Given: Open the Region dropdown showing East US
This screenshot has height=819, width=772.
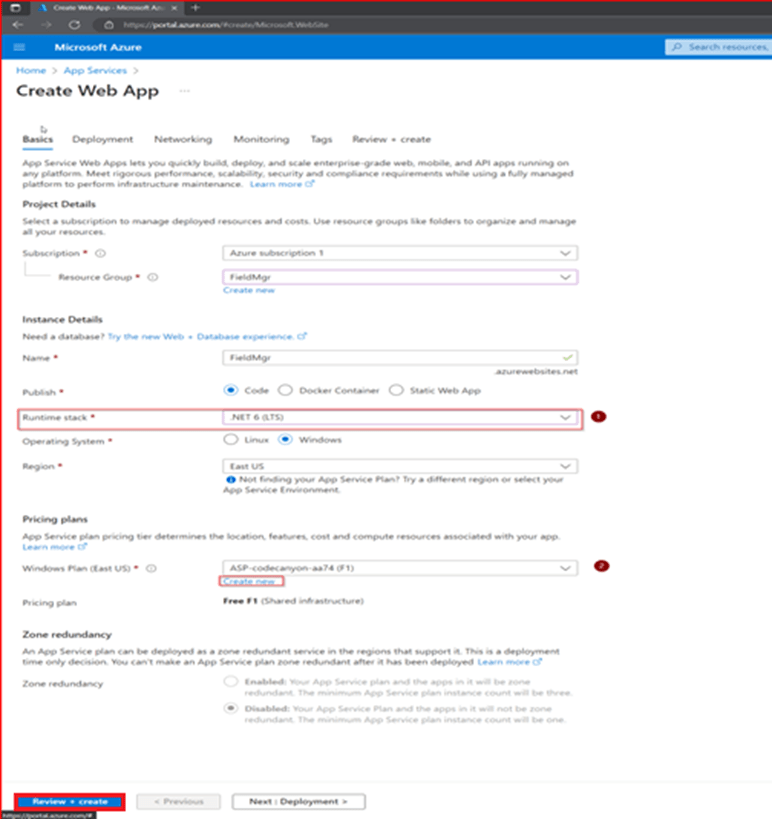Looking at the screenshot, I should (400, 466).
